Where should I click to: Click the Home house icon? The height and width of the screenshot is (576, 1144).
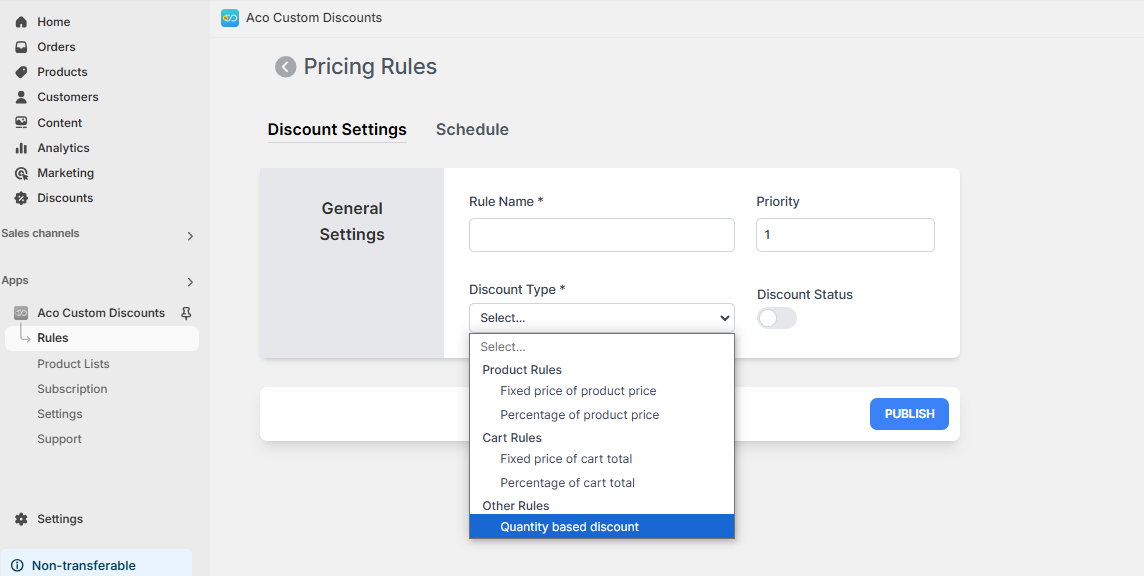[x=21, y=22]
